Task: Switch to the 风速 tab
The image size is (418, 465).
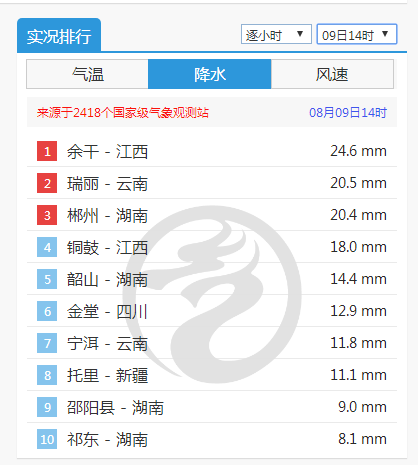Action: coord(332,74)
